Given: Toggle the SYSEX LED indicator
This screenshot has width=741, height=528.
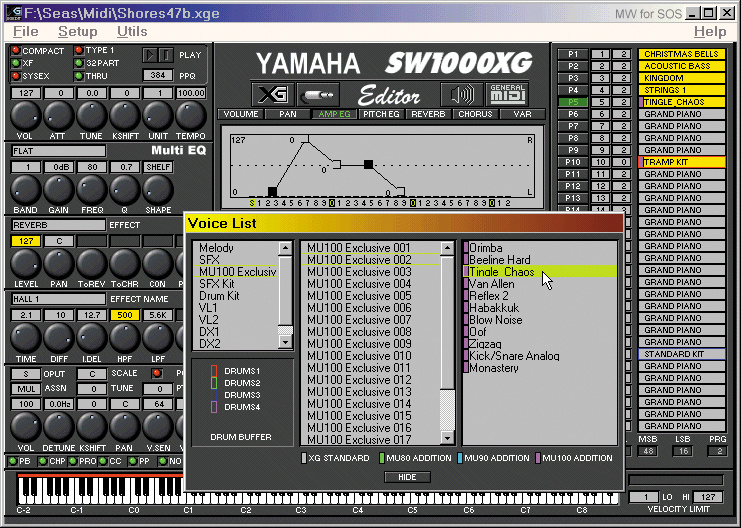Looking at the screenshot, I should (15, 75).
